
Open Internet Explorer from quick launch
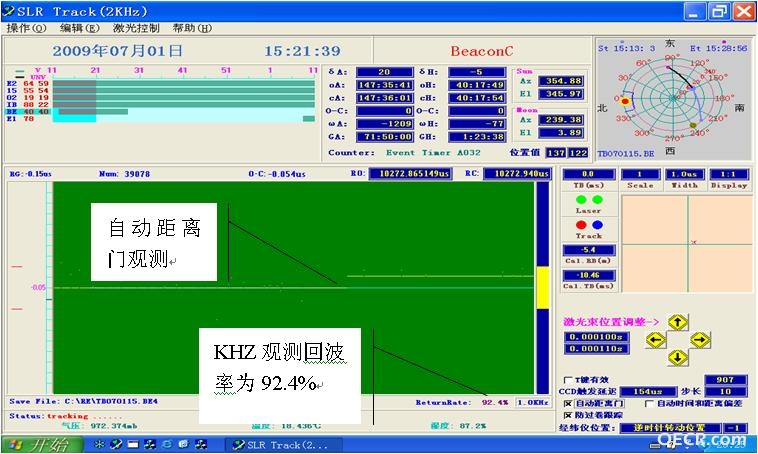[167, 444]
